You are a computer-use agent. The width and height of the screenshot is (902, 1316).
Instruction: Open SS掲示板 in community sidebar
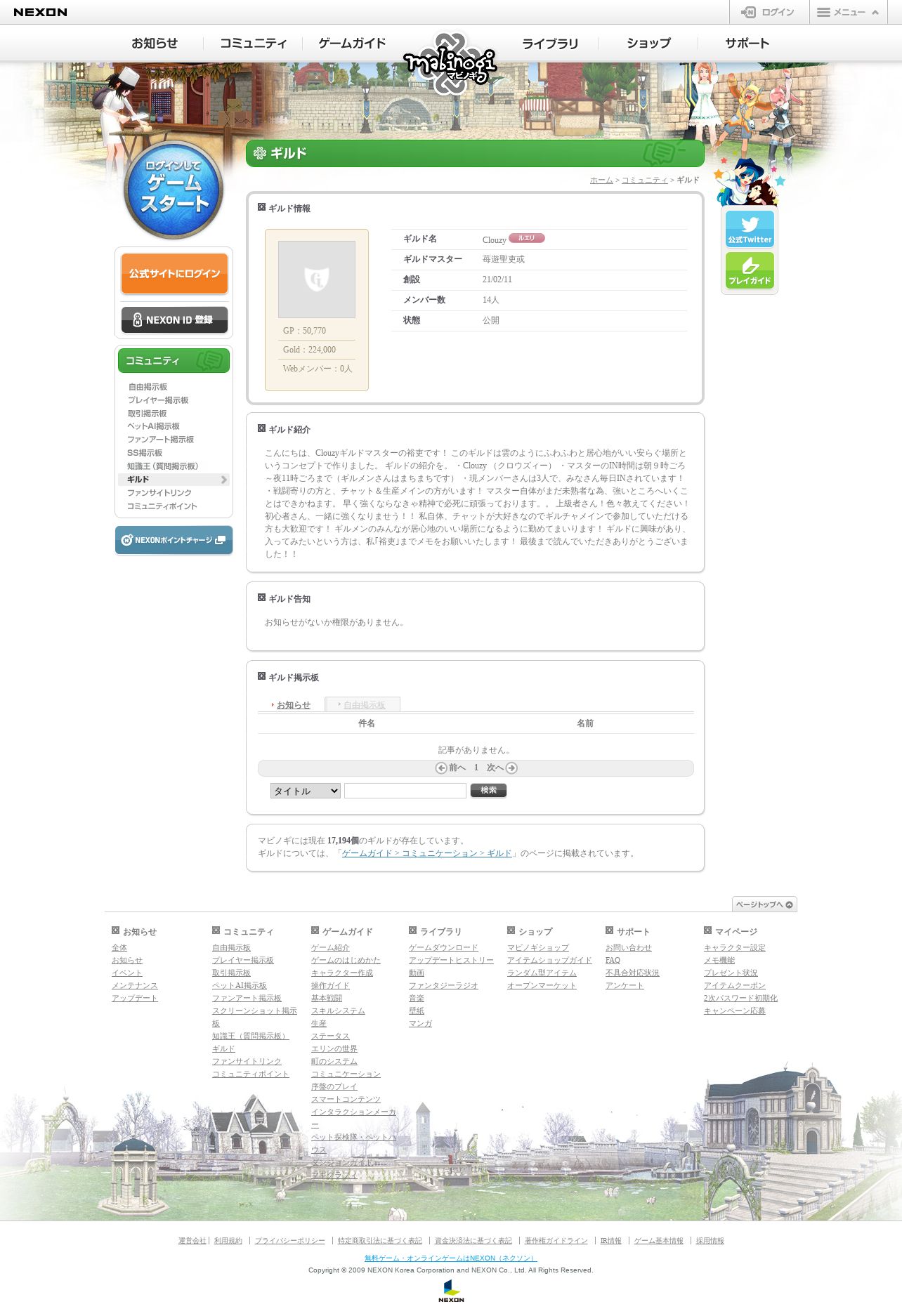(145, 453)
